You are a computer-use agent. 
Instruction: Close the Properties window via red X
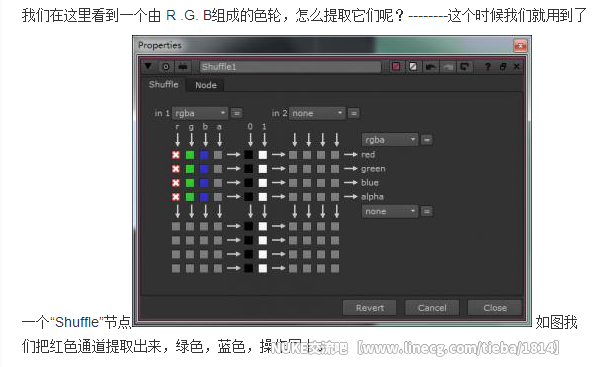[x=520, y=46]
